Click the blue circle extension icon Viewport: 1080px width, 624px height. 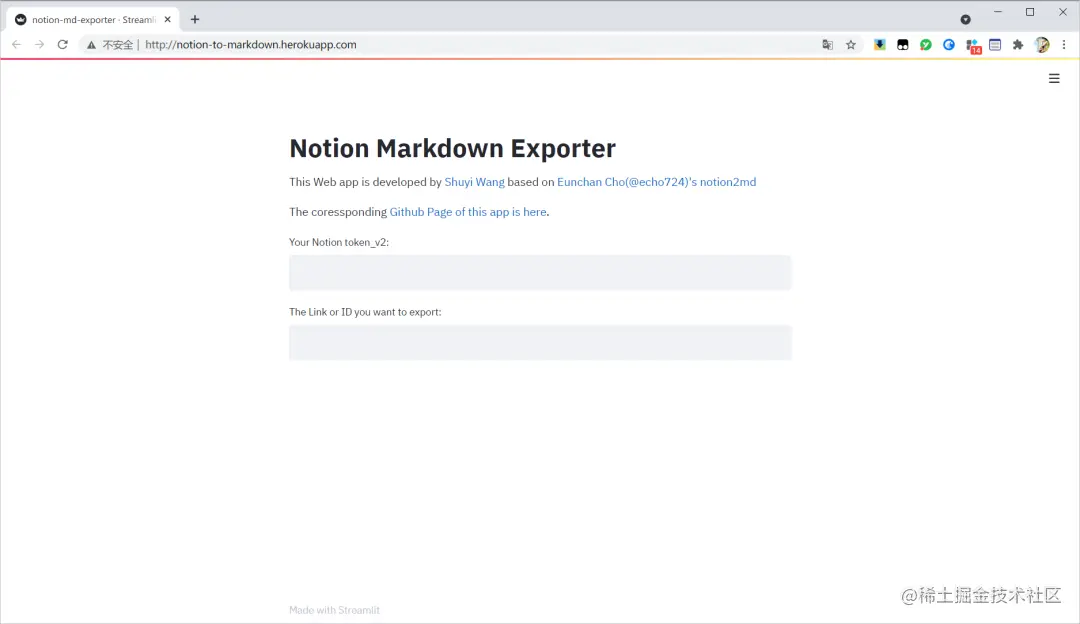pos(948,45)
